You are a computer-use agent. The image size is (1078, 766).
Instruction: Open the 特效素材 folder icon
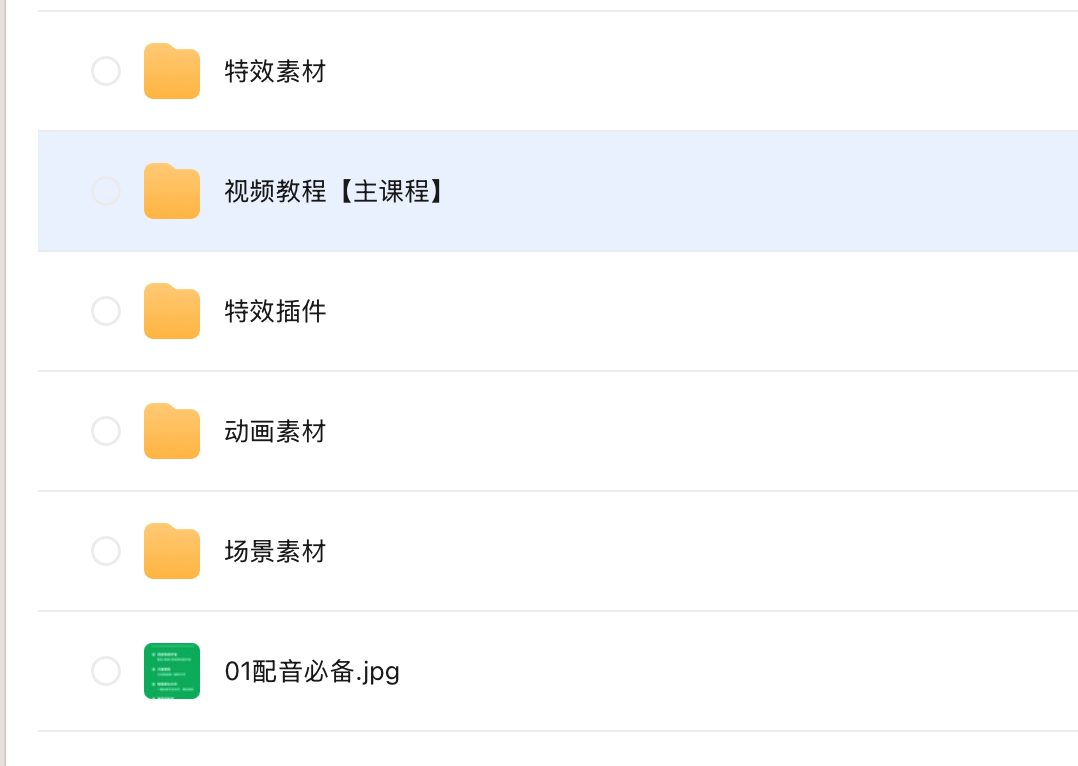pos(172,71)
